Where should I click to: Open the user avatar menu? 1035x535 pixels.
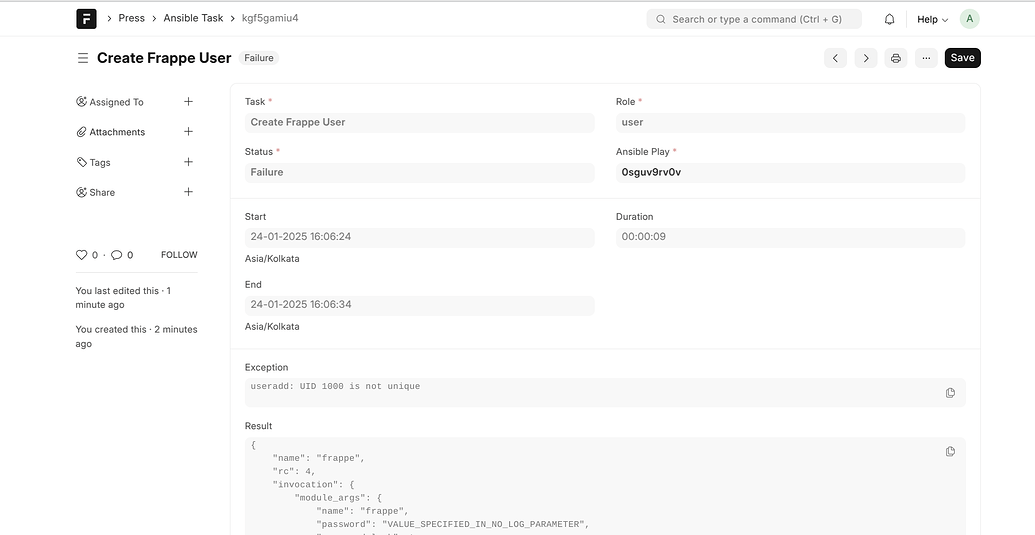(x=970, y=19)
